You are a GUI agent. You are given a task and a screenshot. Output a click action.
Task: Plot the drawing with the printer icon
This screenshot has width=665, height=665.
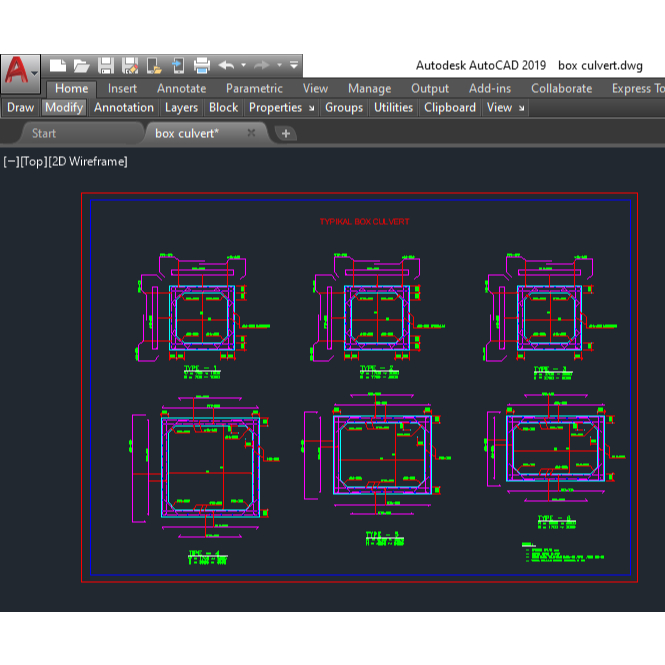(201, 66)
